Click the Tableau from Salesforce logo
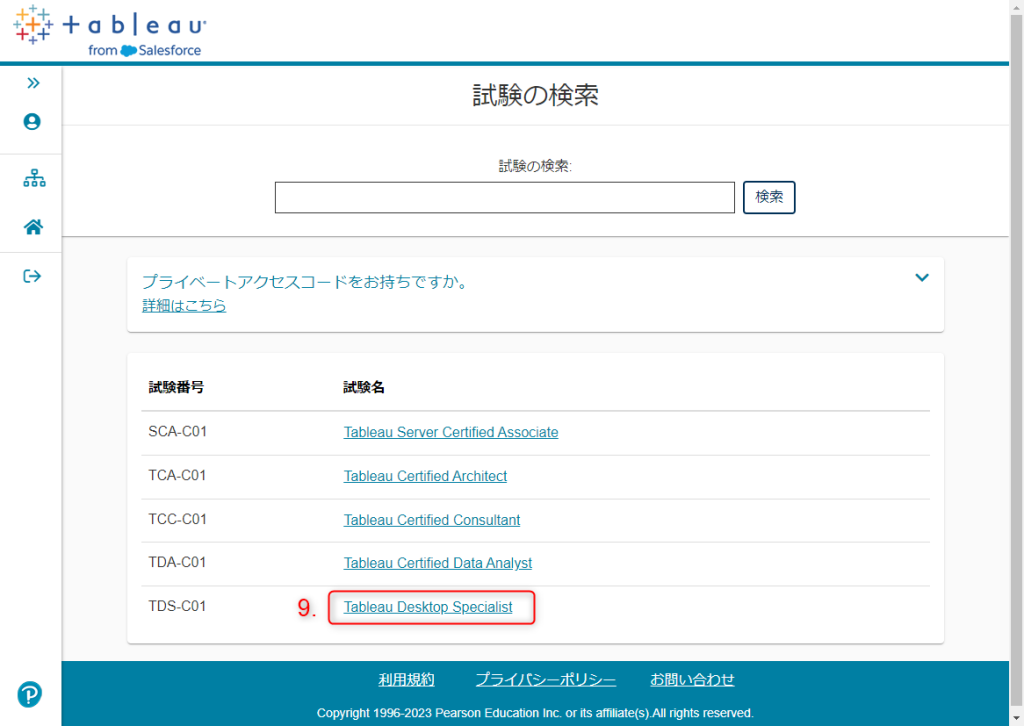Image resolution: width=1024 pixels, height=726 pixels. point(109,31)
